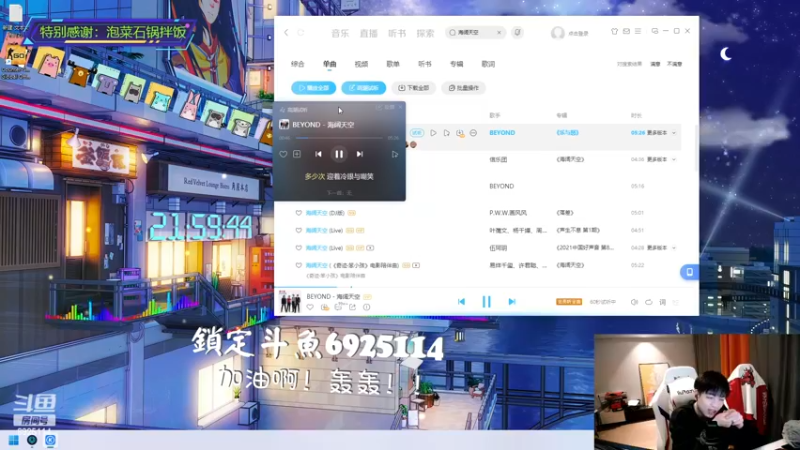Pause playback from the bottom bar
Image resolution: width=800 pixels, height=450 pixels.
(x=486, y=302)
